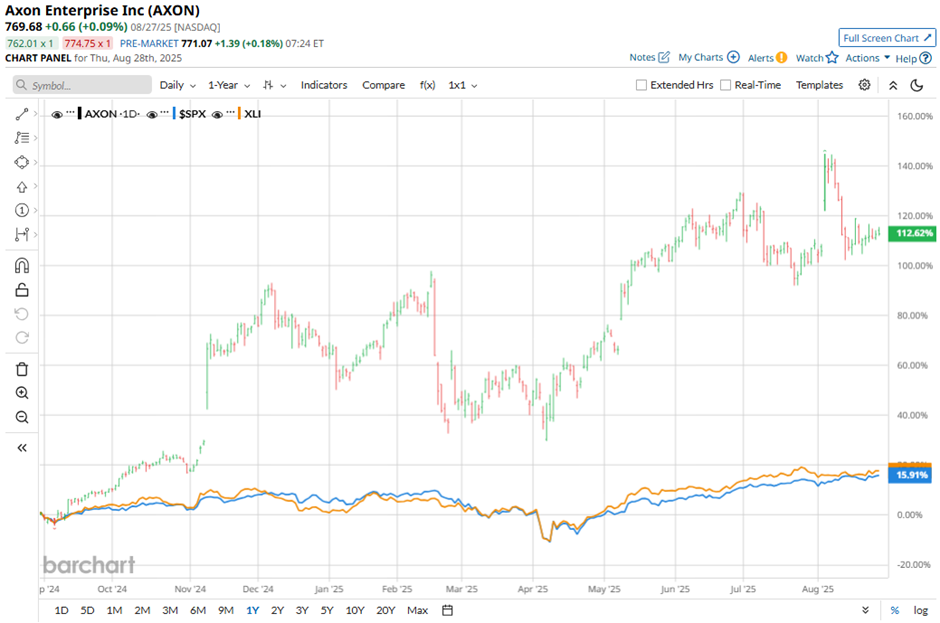
Task: Open the Compare menu
Action: [383, 85]
